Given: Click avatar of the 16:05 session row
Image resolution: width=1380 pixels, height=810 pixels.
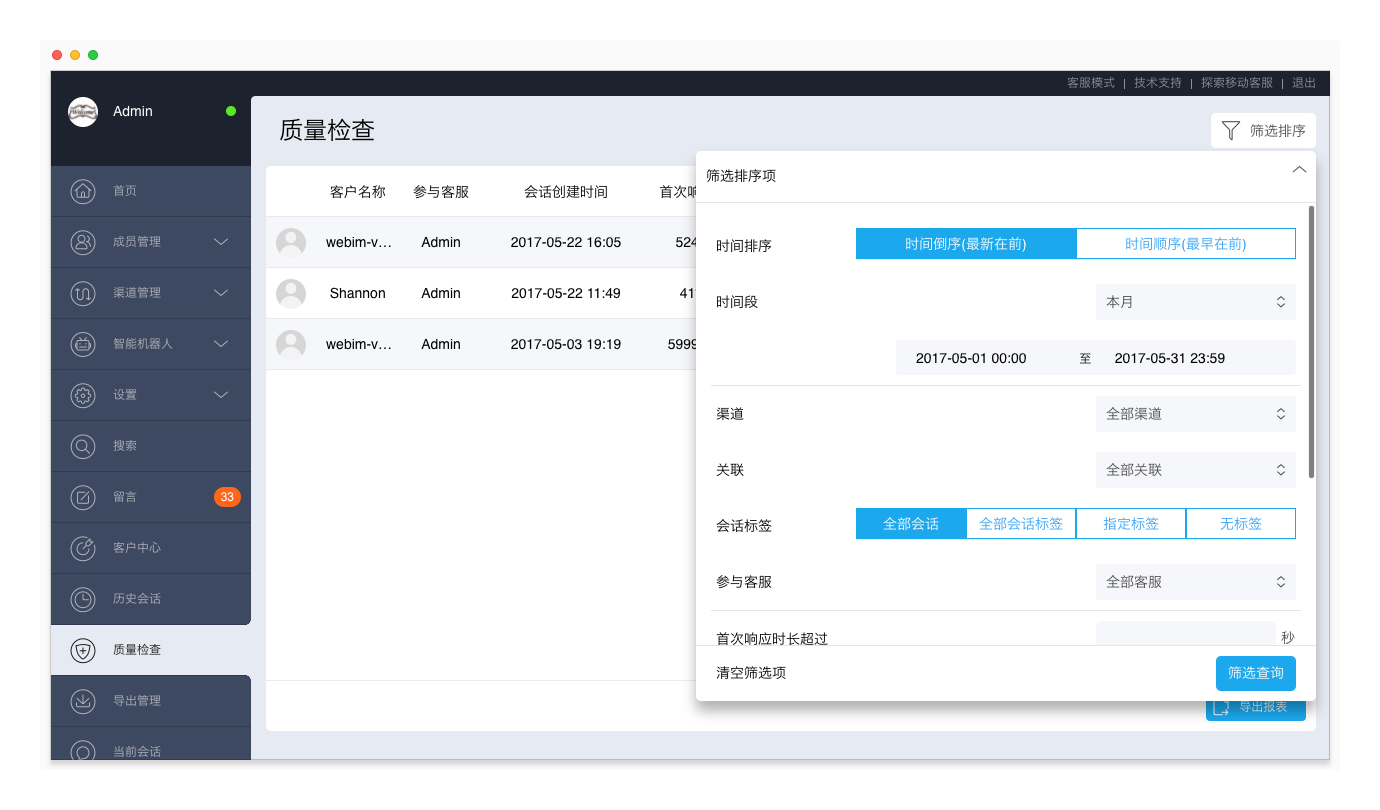Looking at the screenshot, I should click(291, 243).
